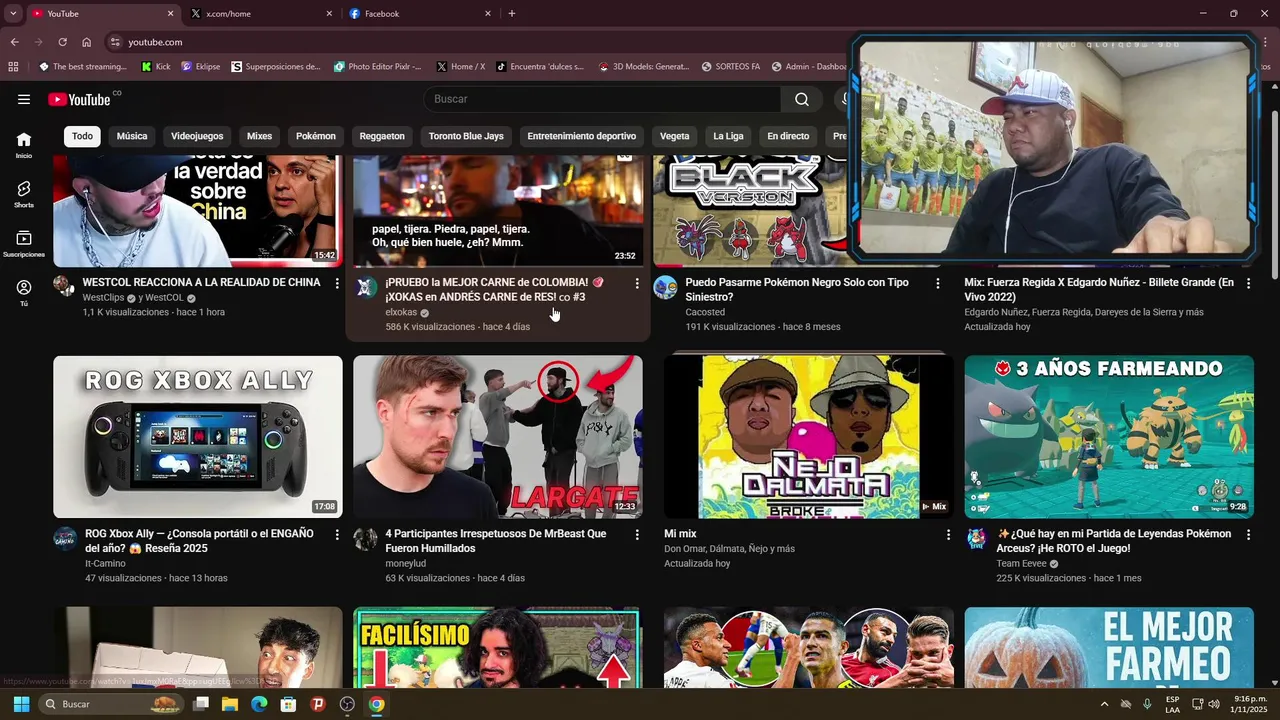1280x720 pixels.
Task: Open Suscripciones in the sidebar
Action: (x=24, y=244)
